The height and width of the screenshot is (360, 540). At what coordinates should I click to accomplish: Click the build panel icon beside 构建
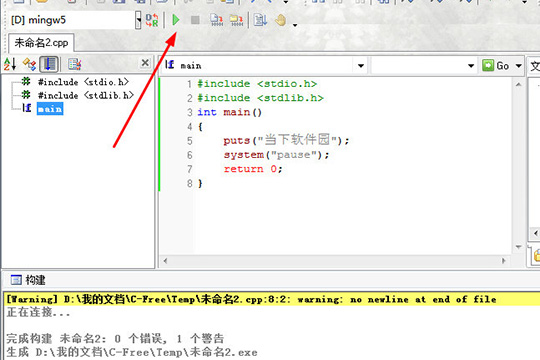[16, 280]
